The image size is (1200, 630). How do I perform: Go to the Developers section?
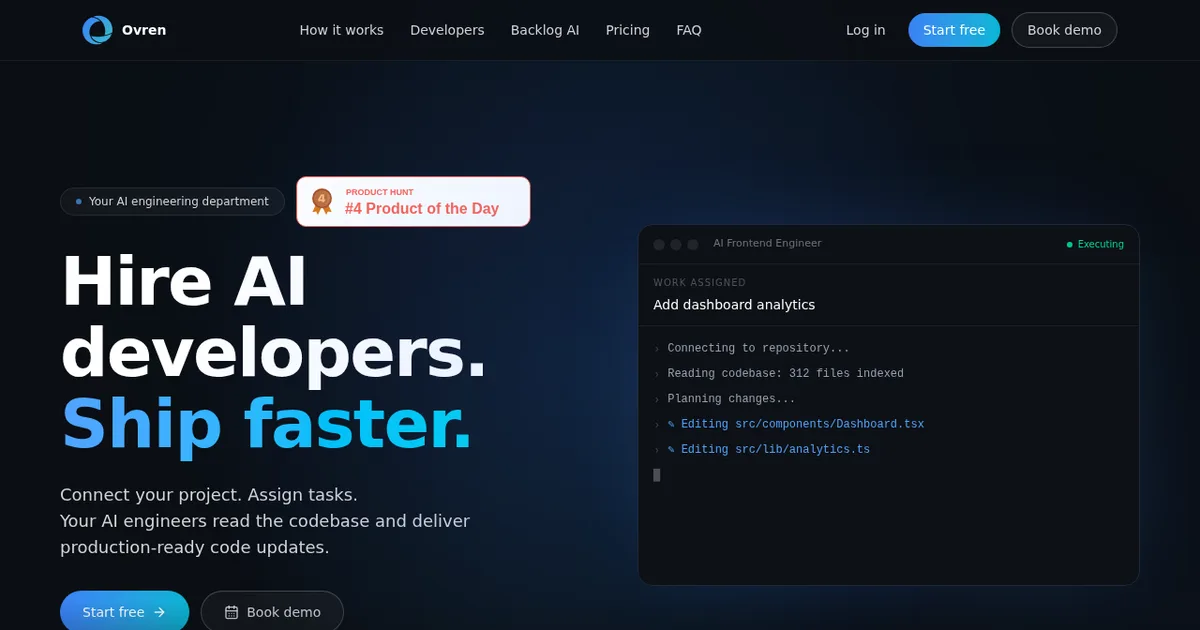[x=447, y=30]
